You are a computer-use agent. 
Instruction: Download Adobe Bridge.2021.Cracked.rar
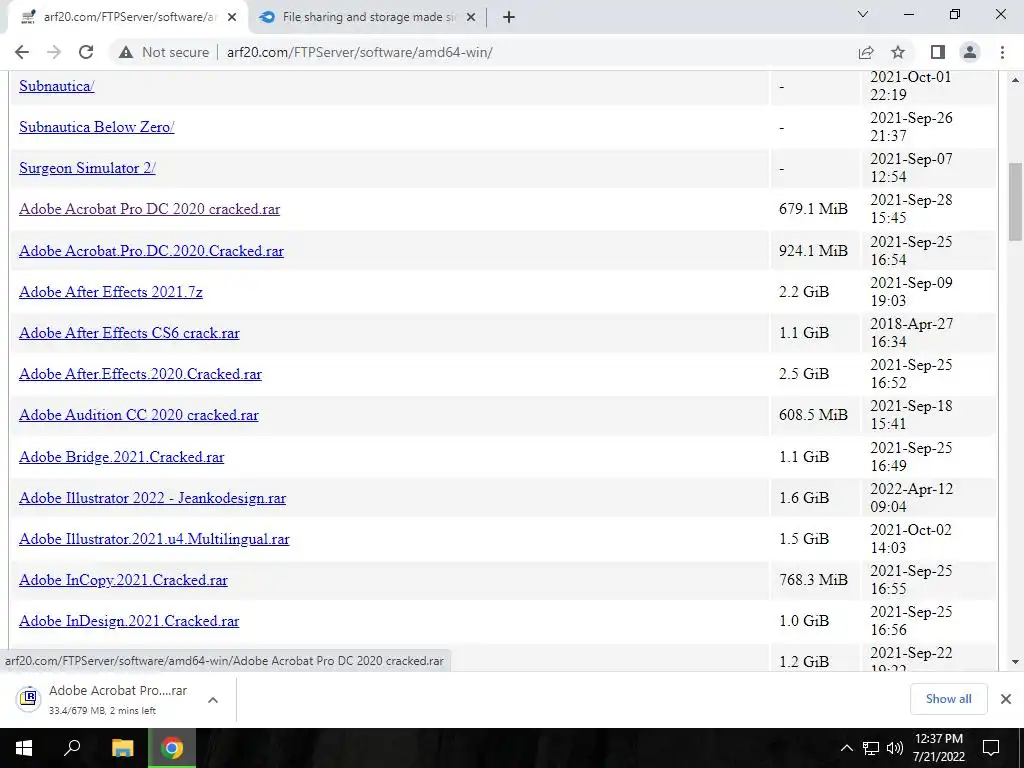coord(121,457)
